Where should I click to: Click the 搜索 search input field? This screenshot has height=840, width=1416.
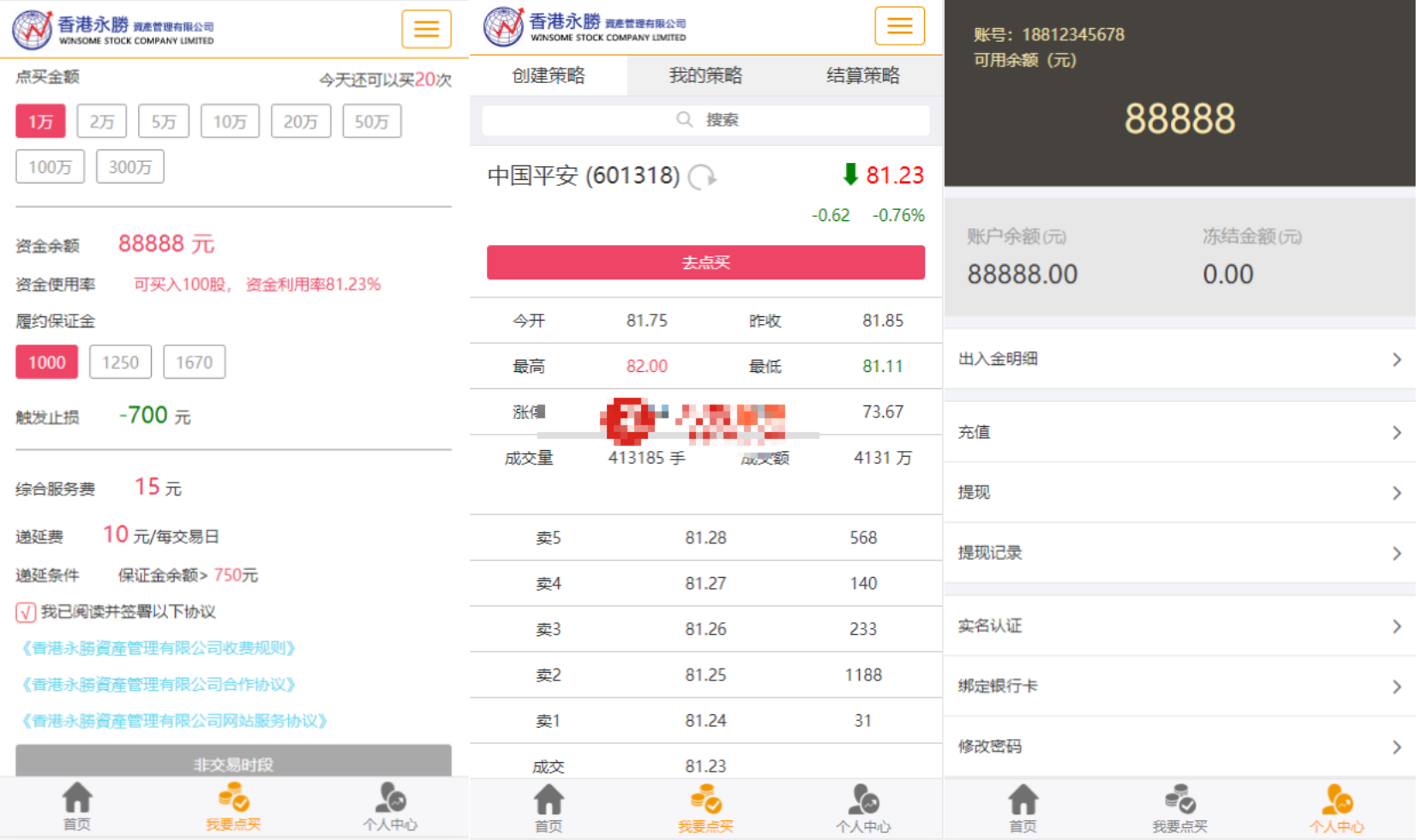[705, 120]
